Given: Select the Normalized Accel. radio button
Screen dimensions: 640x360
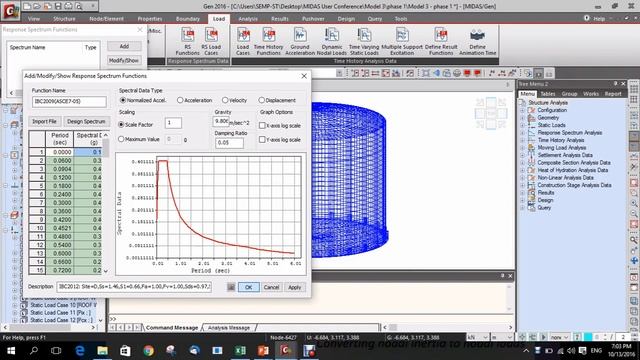Looking at the screenshot, I should point(122,100).
